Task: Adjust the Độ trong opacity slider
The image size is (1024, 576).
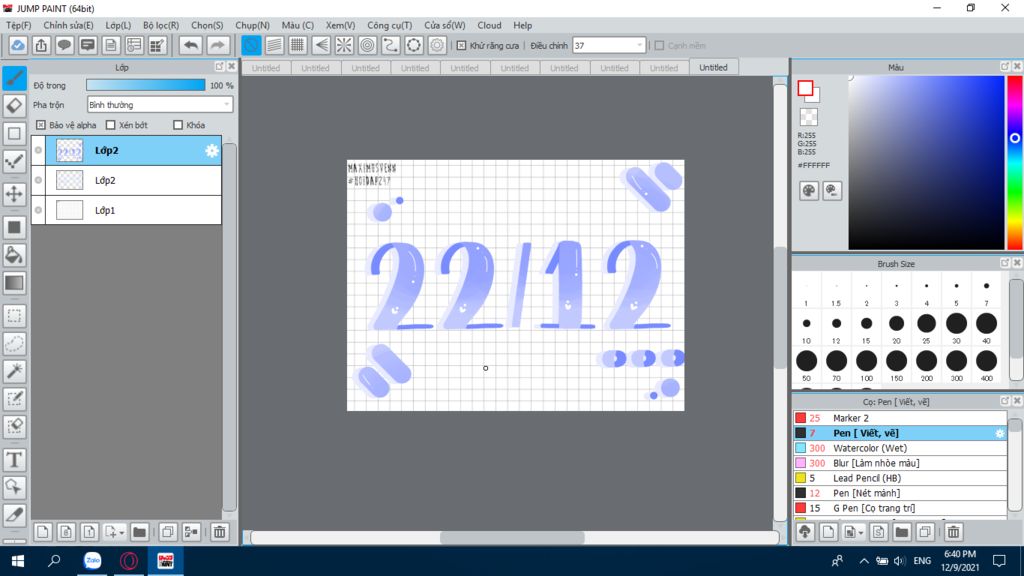Action: (146, 85)
